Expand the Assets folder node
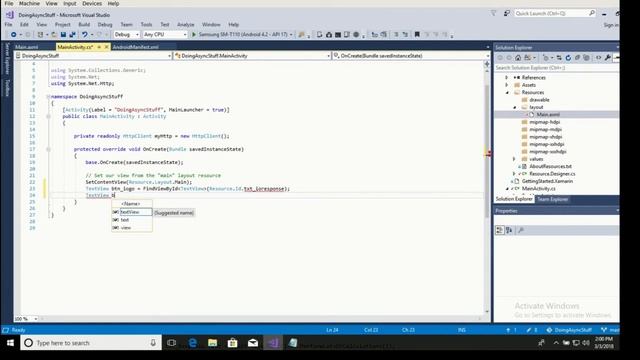 coord(507,85)
